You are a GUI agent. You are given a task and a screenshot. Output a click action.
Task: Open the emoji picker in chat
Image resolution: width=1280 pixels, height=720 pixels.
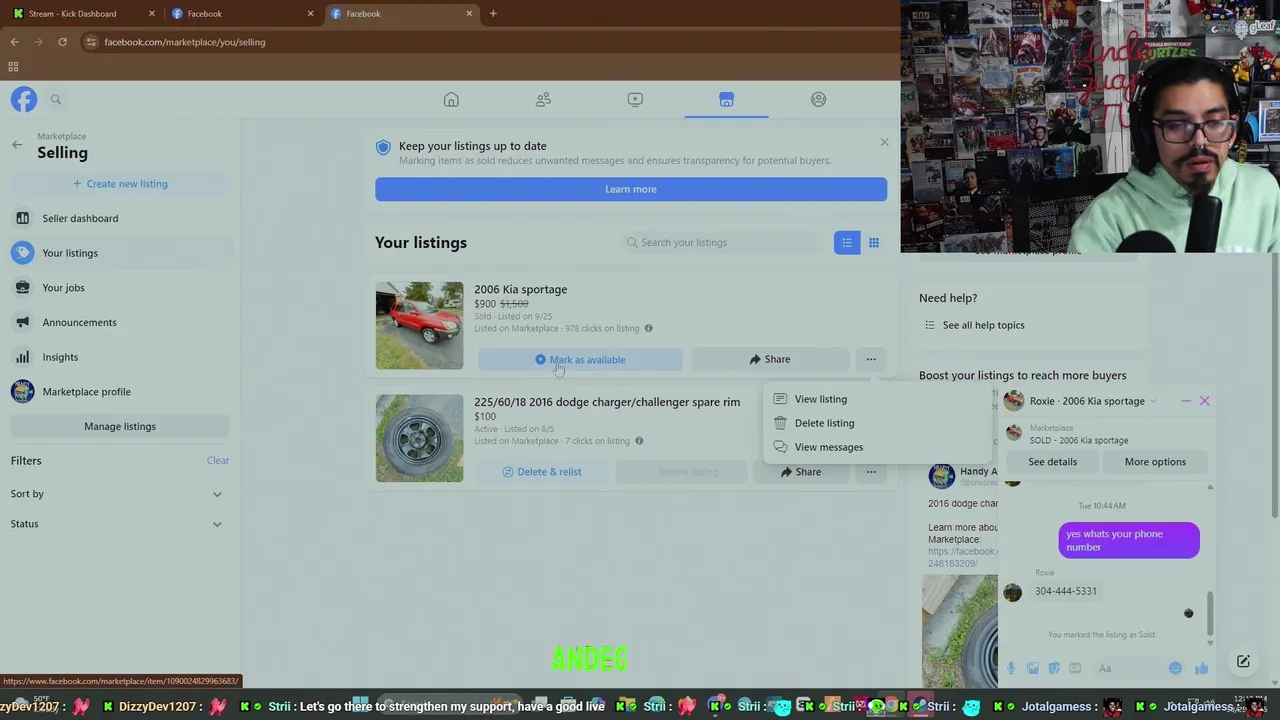coord(1175,668)
